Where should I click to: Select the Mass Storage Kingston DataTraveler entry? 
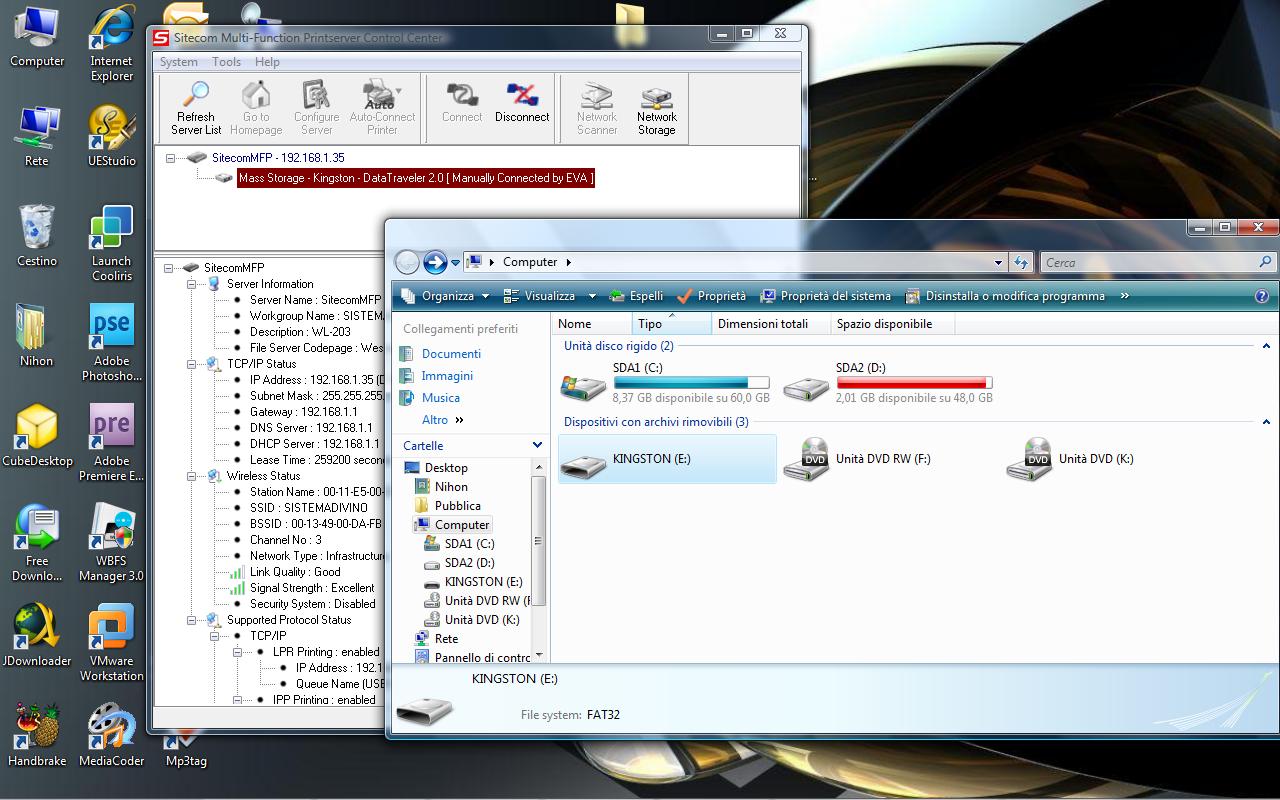(x=415, y=178)
